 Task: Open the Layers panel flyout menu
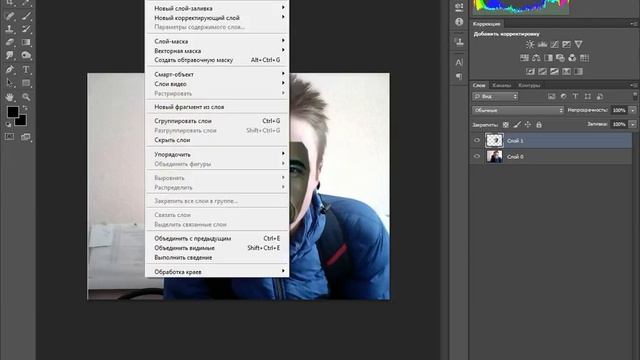(634, 85)
